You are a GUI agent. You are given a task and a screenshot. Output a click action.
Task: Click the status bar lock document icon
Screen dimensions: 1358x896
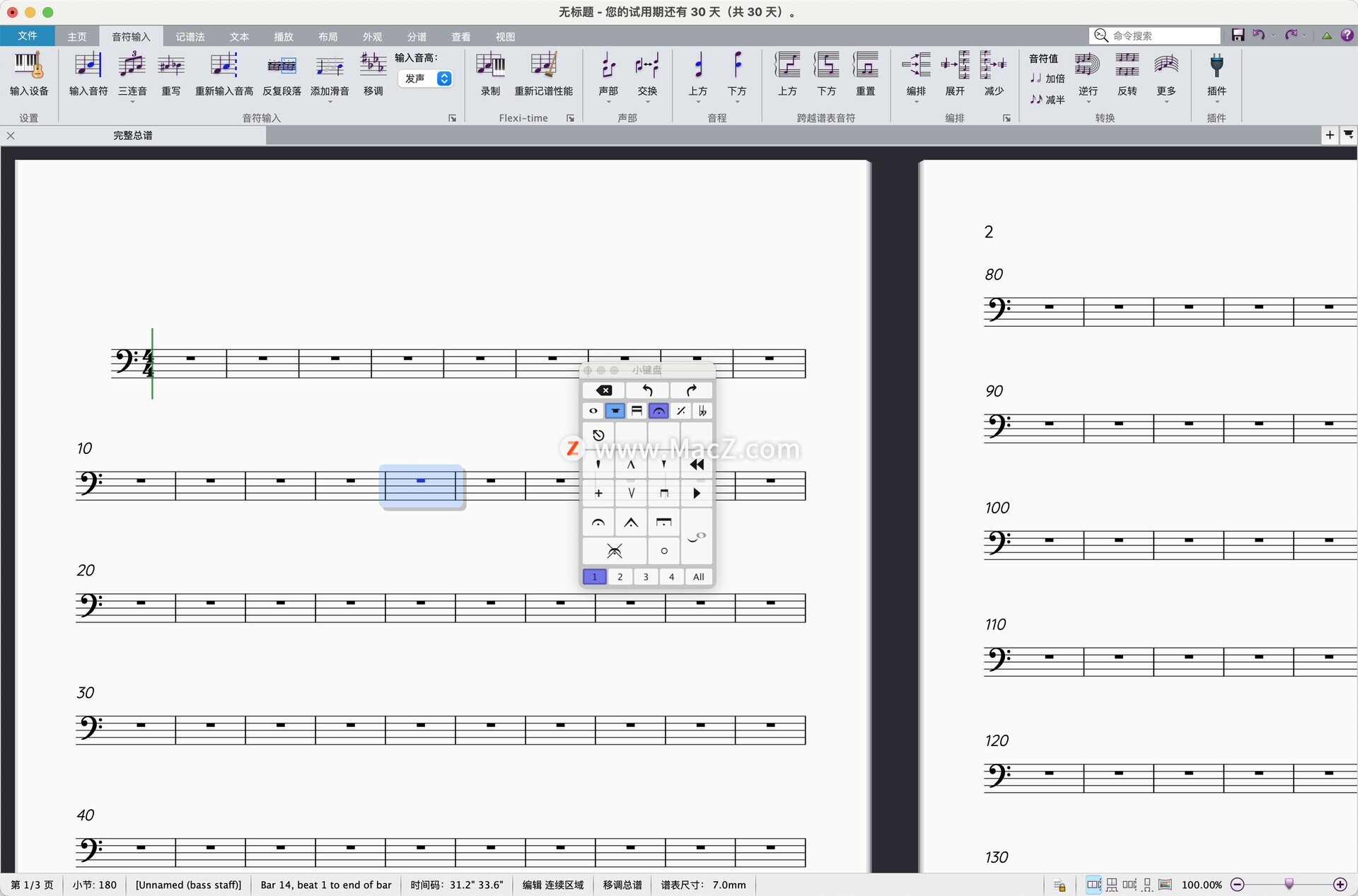[x=1060, y=885]
